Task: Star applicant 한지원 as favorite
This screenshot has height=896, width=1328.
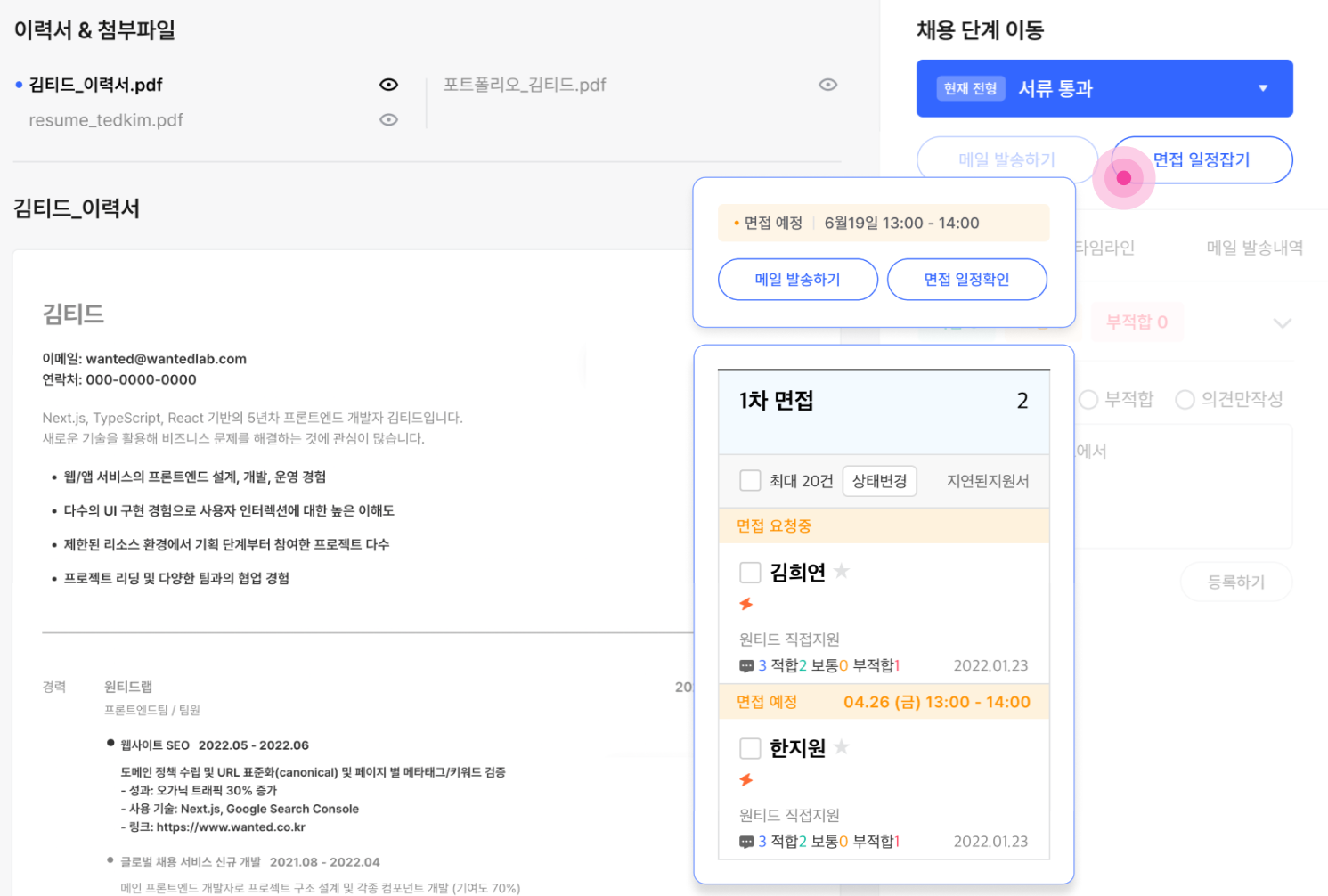Action: click(x=842, y=747)
